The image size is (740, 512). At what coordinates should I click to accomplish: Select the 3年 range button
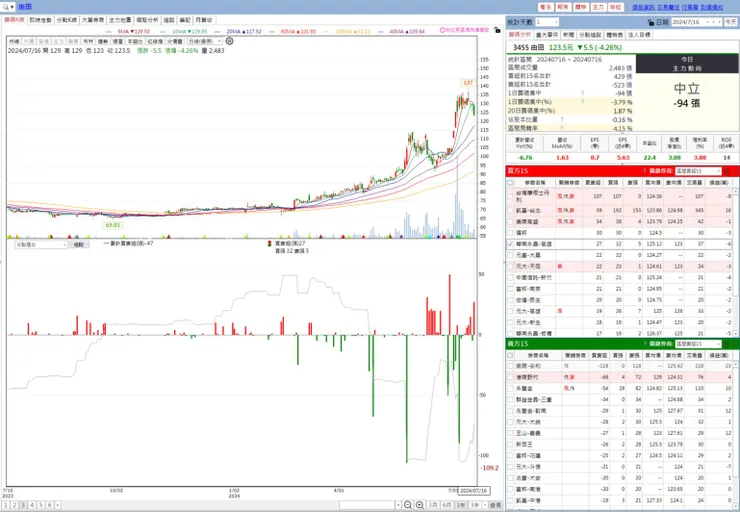[475, 505]
